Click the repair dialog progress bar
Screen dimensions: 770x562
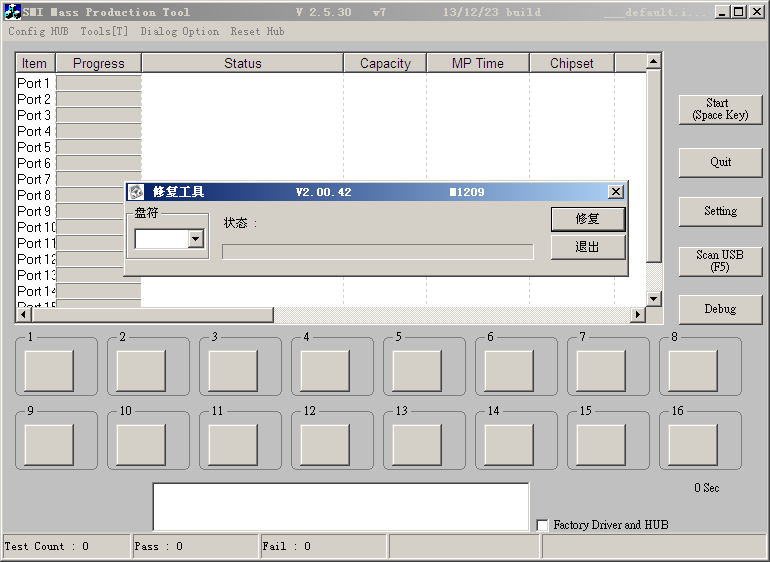coord(378,252)
